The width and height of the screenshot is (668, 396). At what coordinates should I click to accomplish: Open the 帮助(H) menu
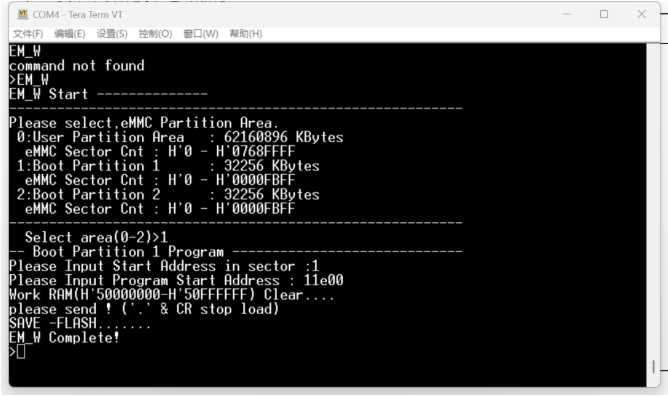(246, 34)
